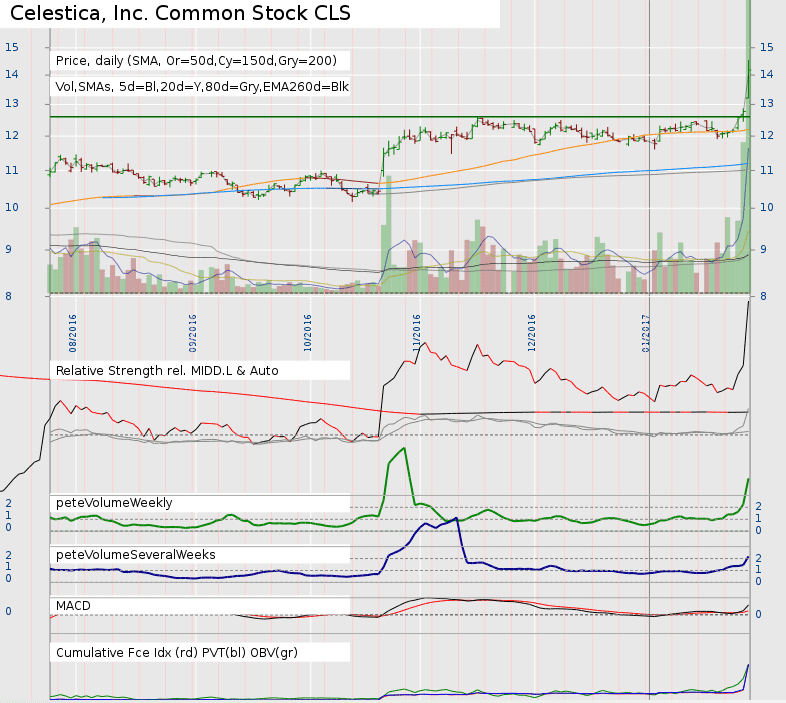
Task: Click the left price axis value 11
Action: [12, 170]
